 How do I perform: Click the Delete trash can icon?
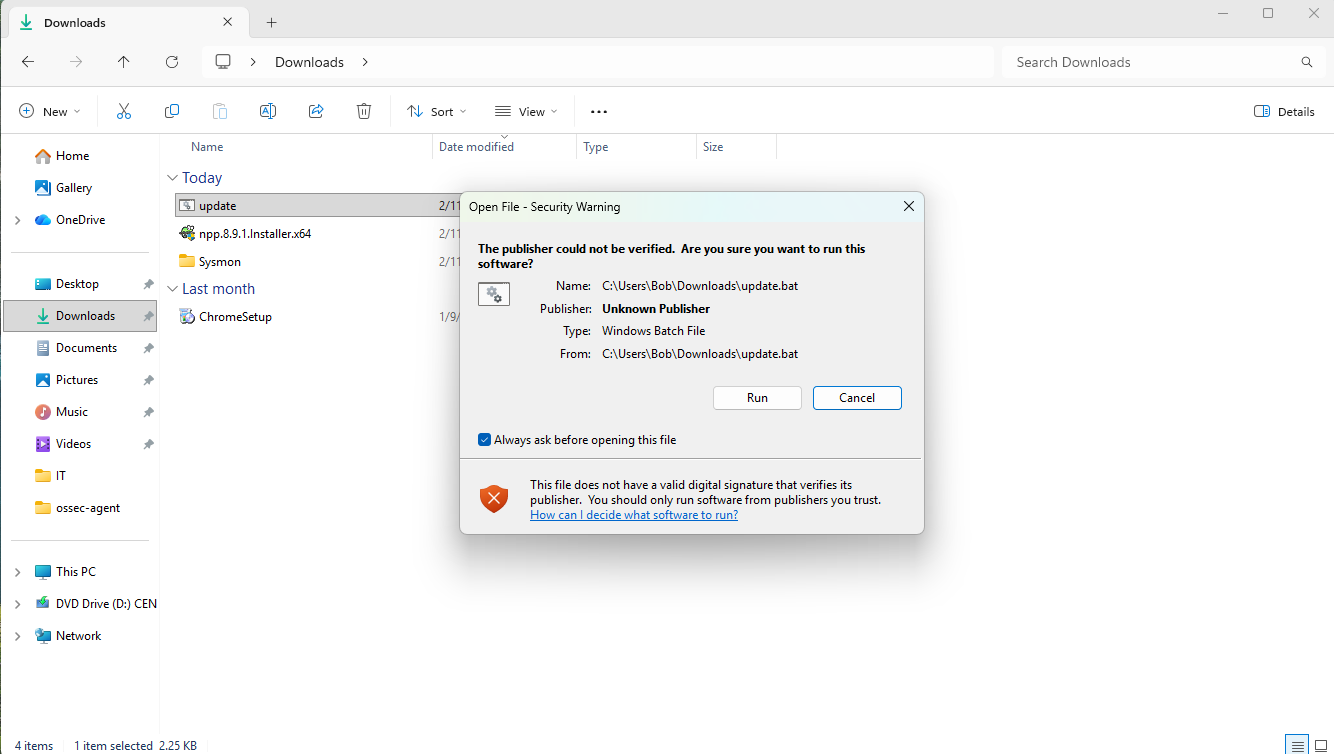coord(364,111)
